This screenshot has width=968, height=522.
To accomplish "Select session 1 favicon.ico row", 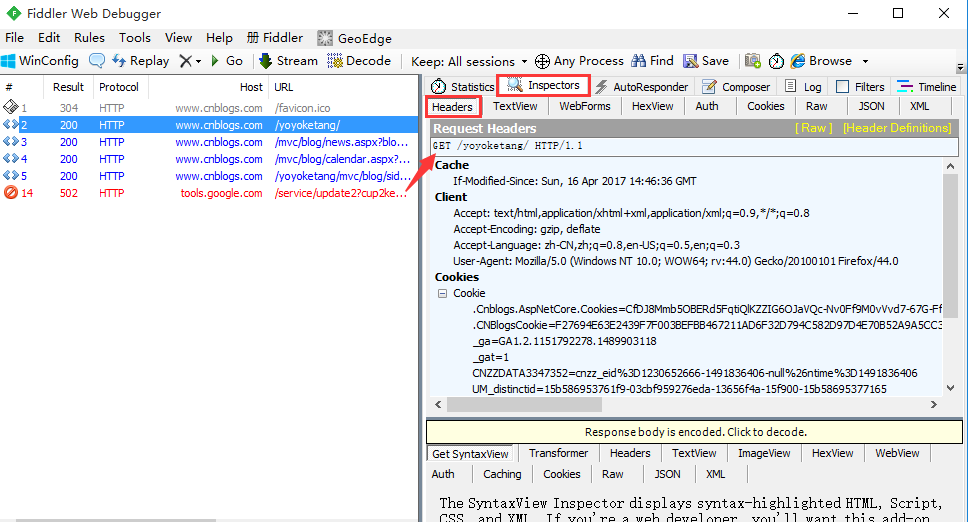I will point(209,108).
